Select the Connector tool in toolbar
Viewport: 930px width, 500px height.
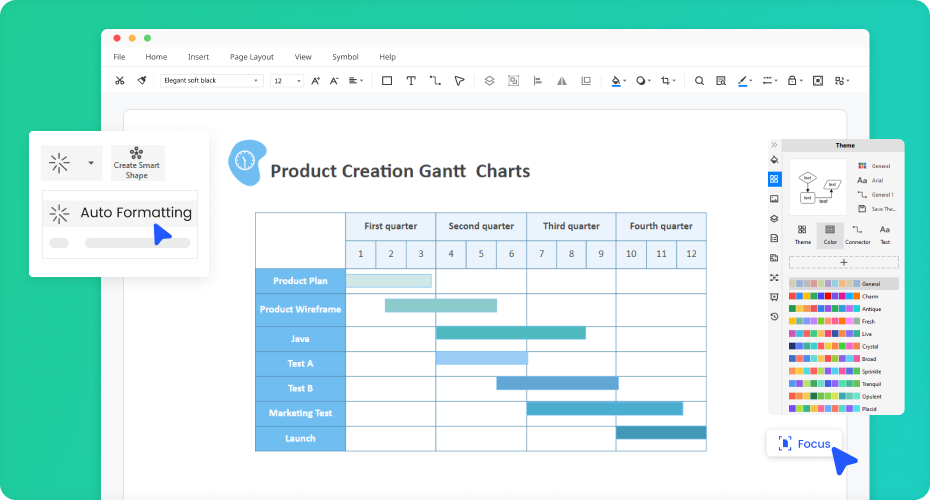point(435,81)
